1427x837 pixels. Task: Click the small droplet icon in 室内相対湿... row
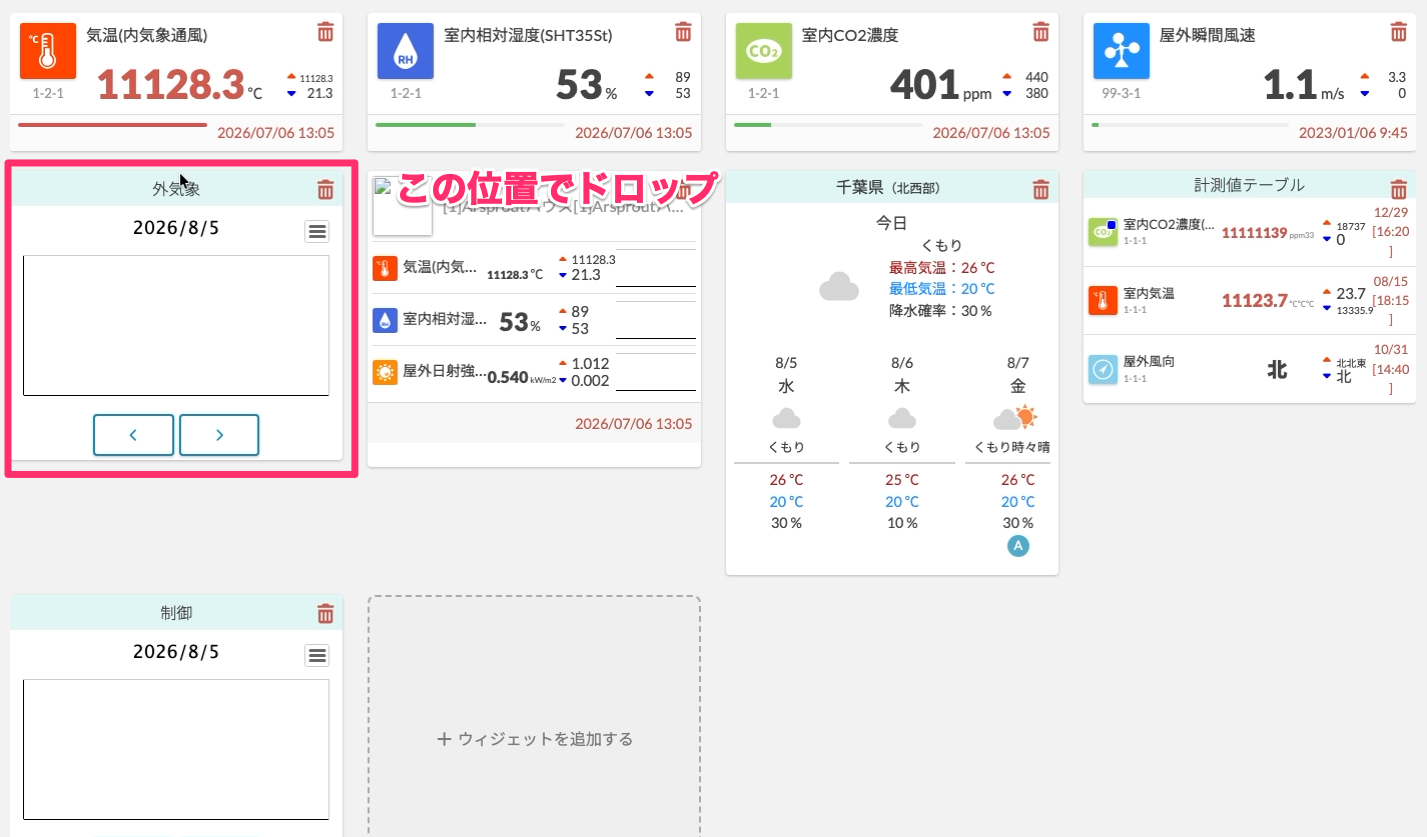pos(385,320)
